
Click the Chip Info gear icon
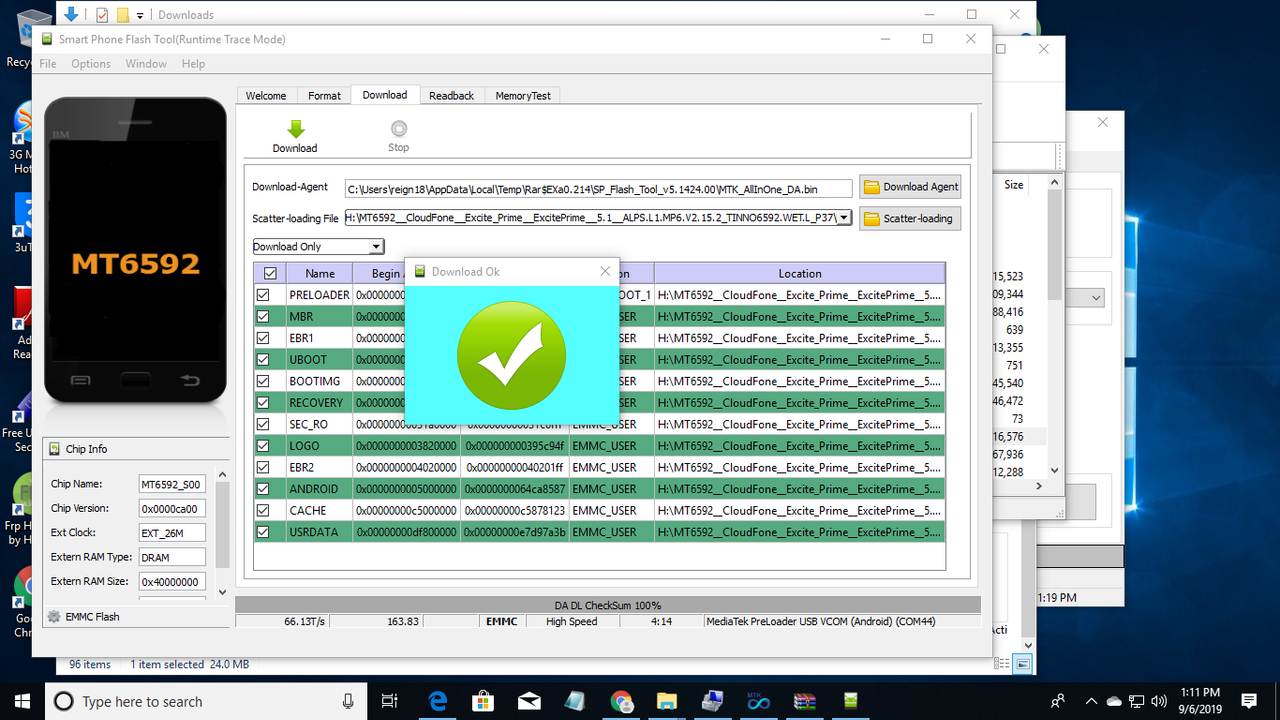(x=54, y=449)
